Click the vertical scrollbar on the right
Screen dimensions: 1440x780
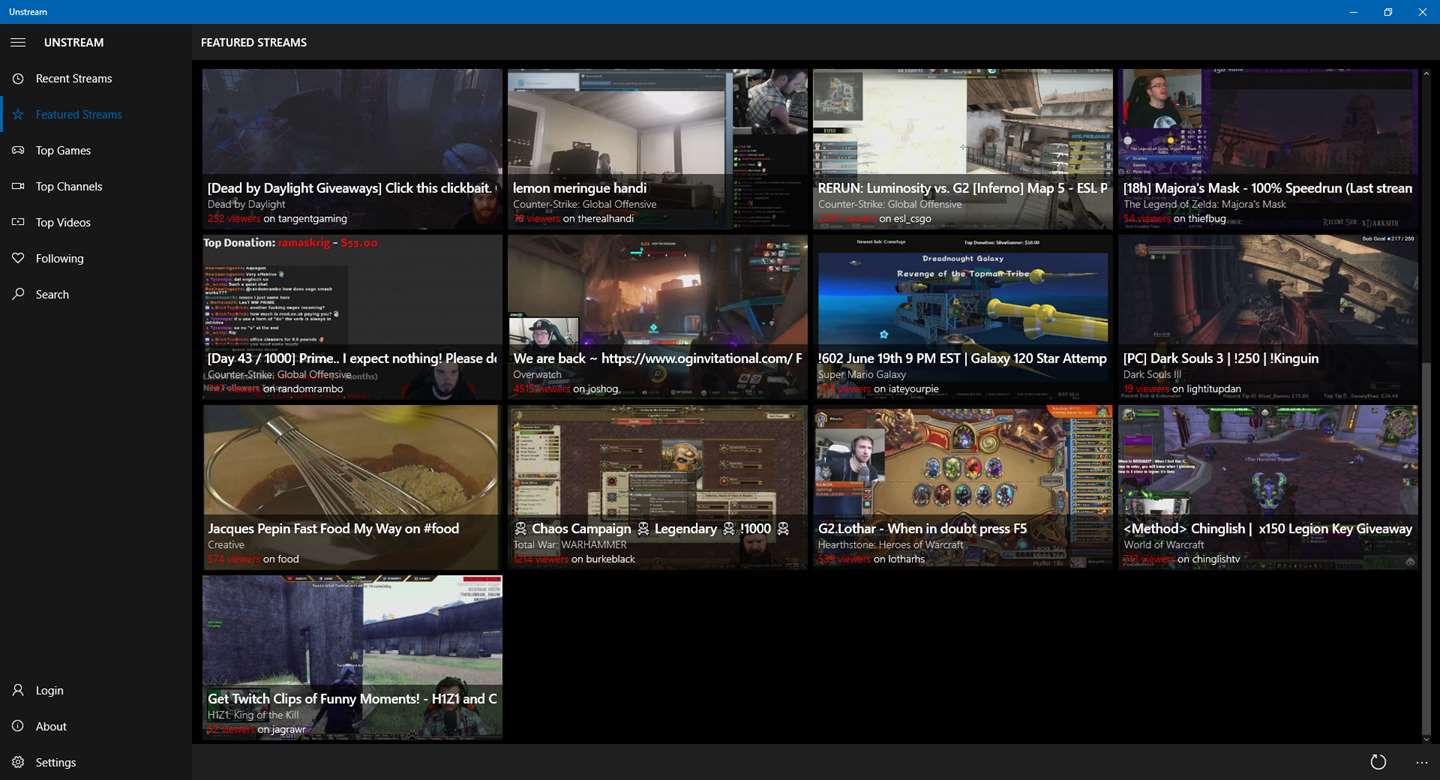point(1426,548)
